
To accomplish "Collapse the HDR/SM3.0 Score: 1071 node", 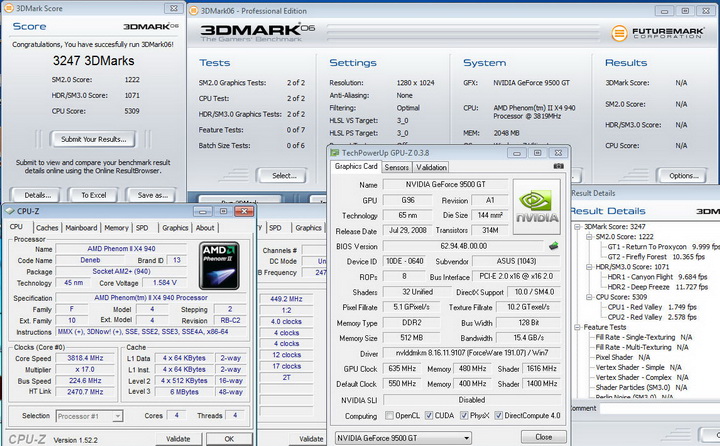I will tap(589, 267).
